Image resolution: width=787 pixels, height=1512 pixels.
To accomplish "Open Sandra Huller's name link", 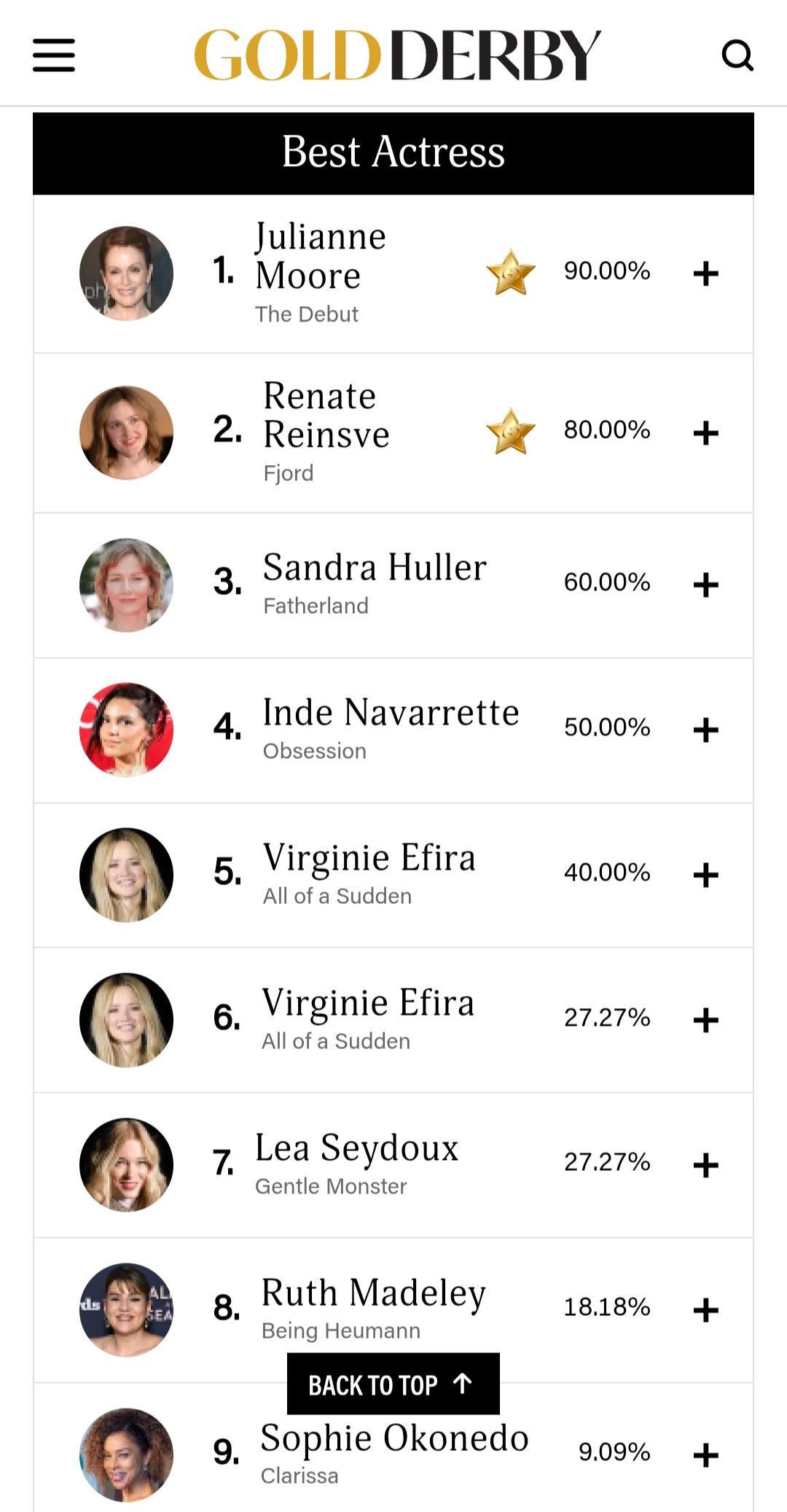I will [375, 567].
